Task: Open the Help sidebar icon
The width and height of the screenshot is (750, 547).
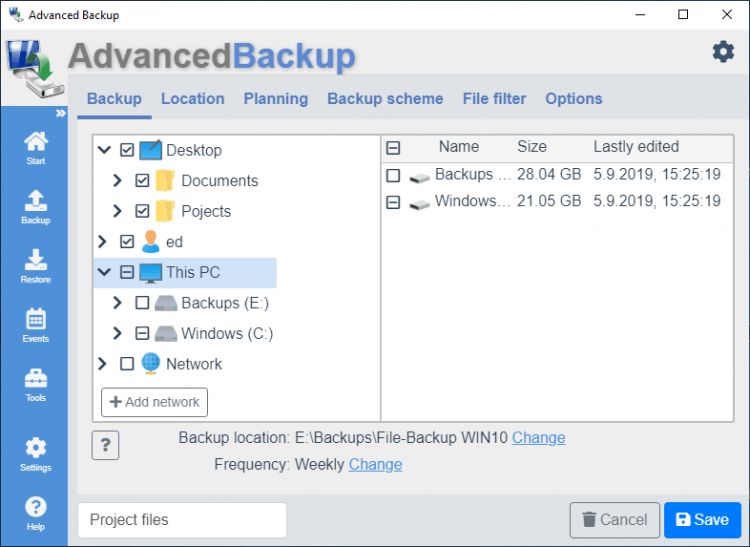Action: coord(35,512)
